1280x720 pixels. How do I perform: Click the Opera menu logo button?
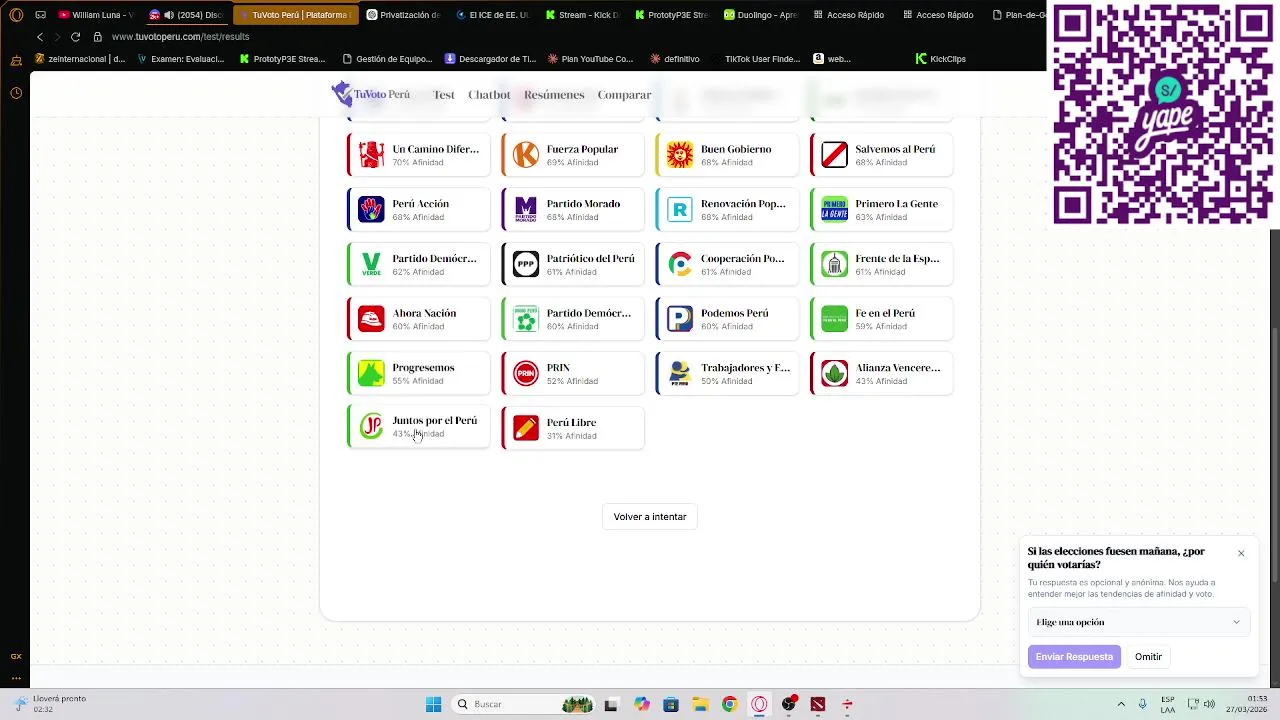coord(16,15)
